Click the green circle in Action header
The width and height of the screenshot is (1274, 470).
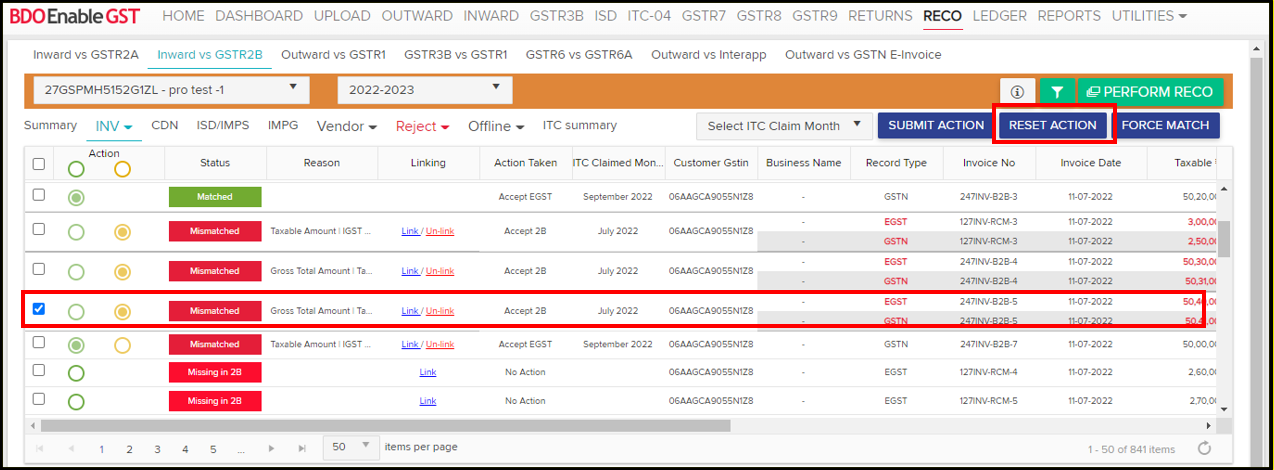point(76,169)
